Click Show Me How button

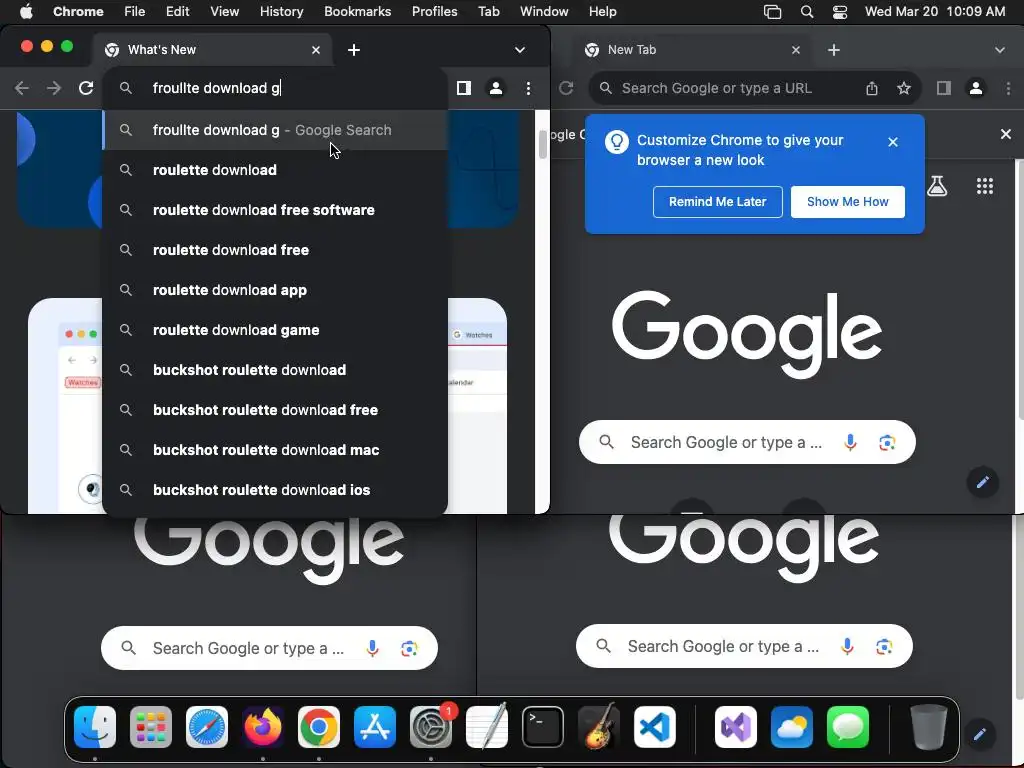coord(848,202)
